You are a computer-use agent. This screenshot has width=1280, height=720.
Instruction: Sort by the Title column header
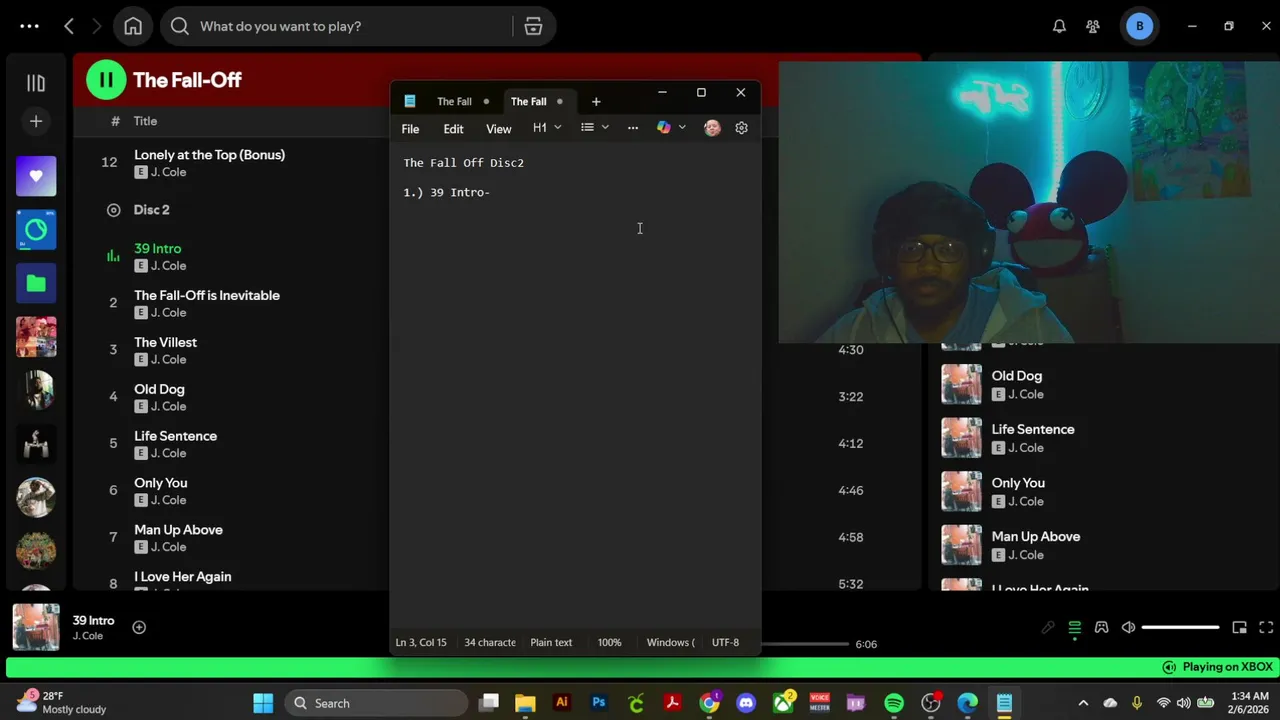[145, 121]
